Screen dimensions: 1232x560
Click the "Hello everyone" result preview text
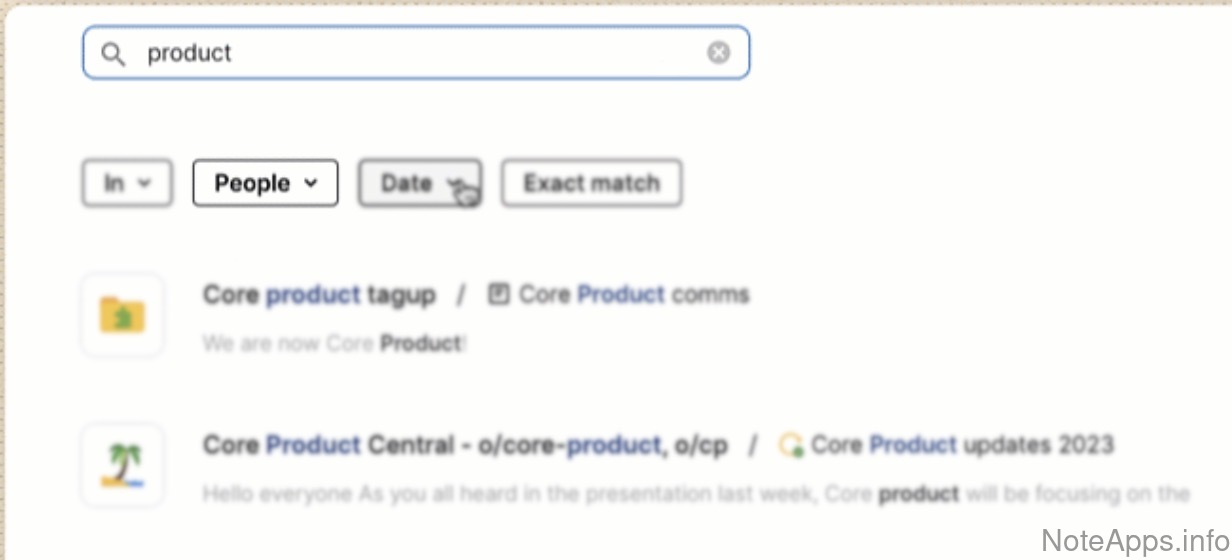click(x=695, y=494)
